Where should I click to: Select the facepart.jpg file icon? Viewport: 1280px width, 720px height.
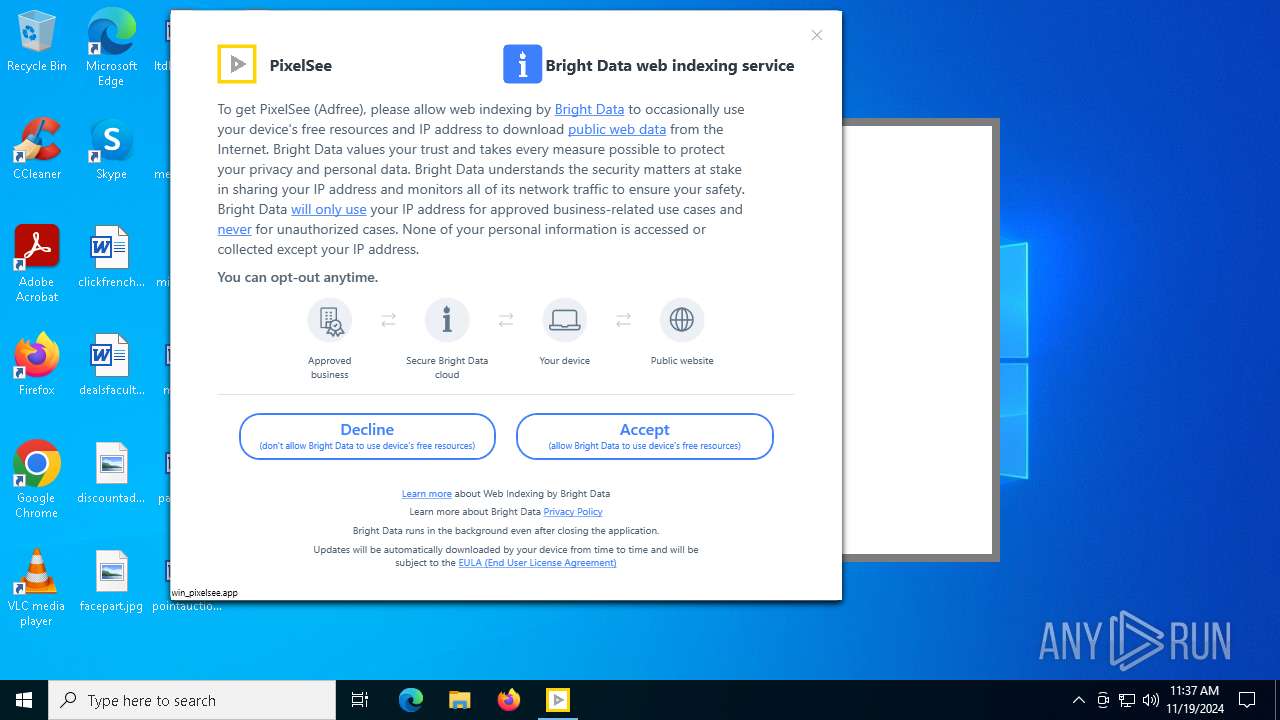click(111, 581)
